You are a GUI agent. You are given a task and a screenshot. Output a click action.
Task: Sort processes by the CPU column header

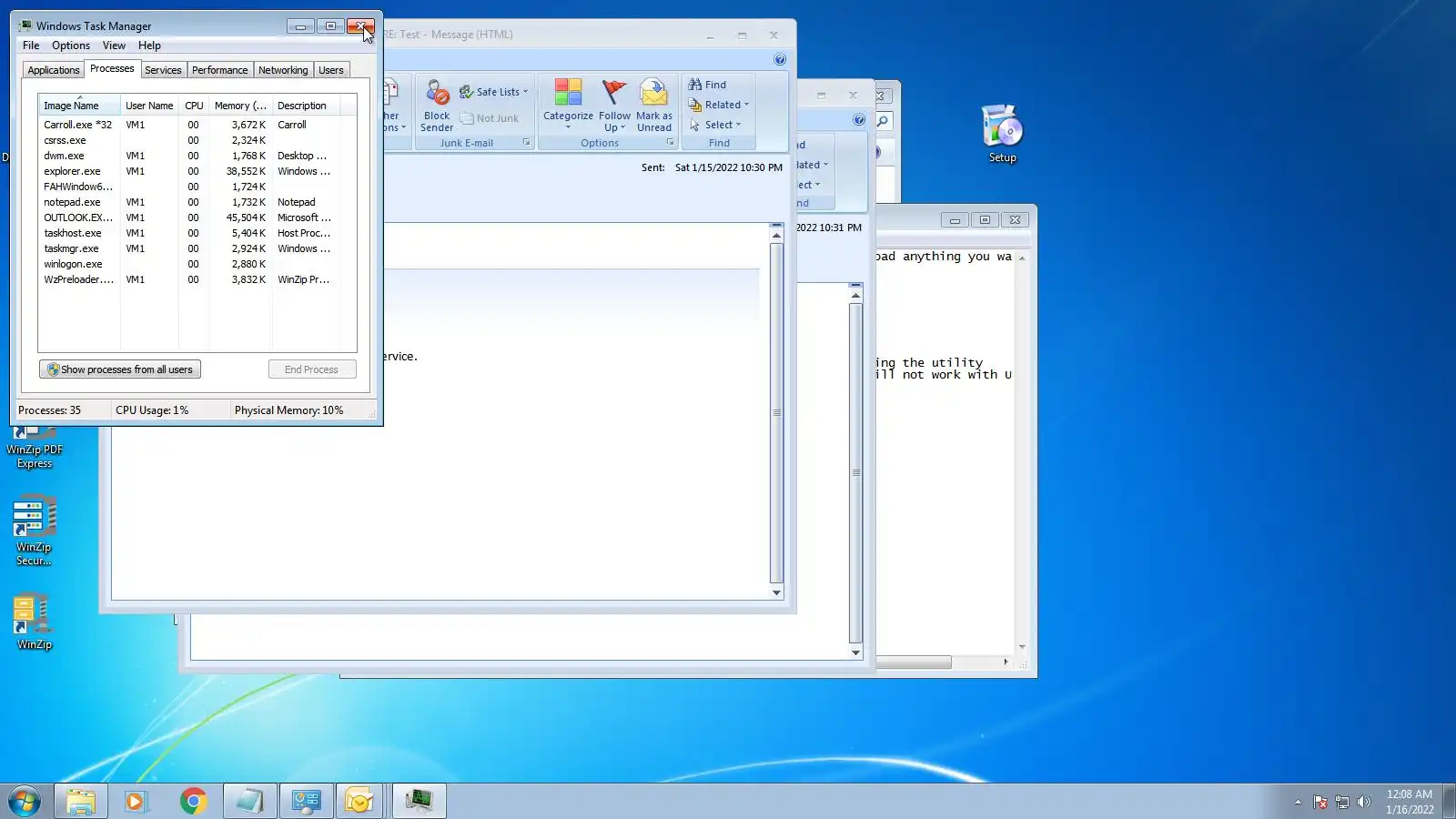(x=194, y=106)
